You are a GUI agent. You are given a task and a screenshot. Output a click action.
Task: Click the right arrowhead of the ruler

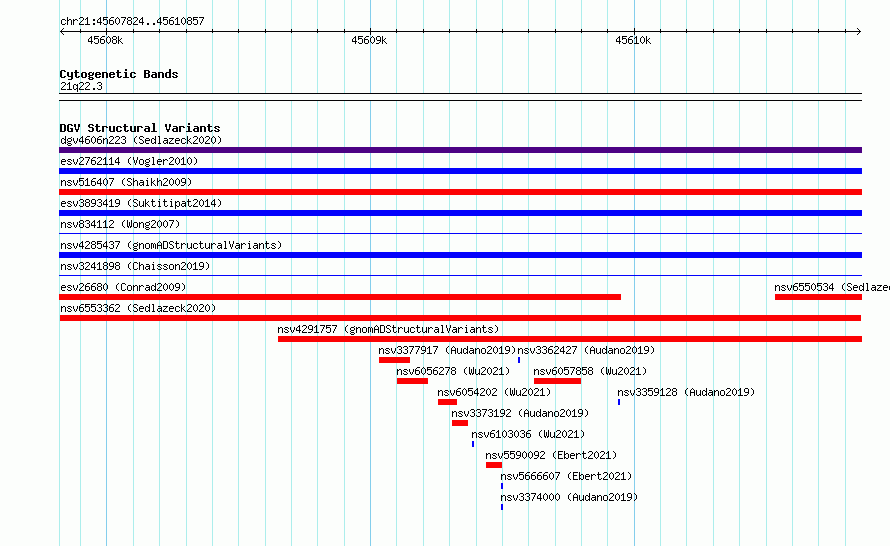point(859,32)
